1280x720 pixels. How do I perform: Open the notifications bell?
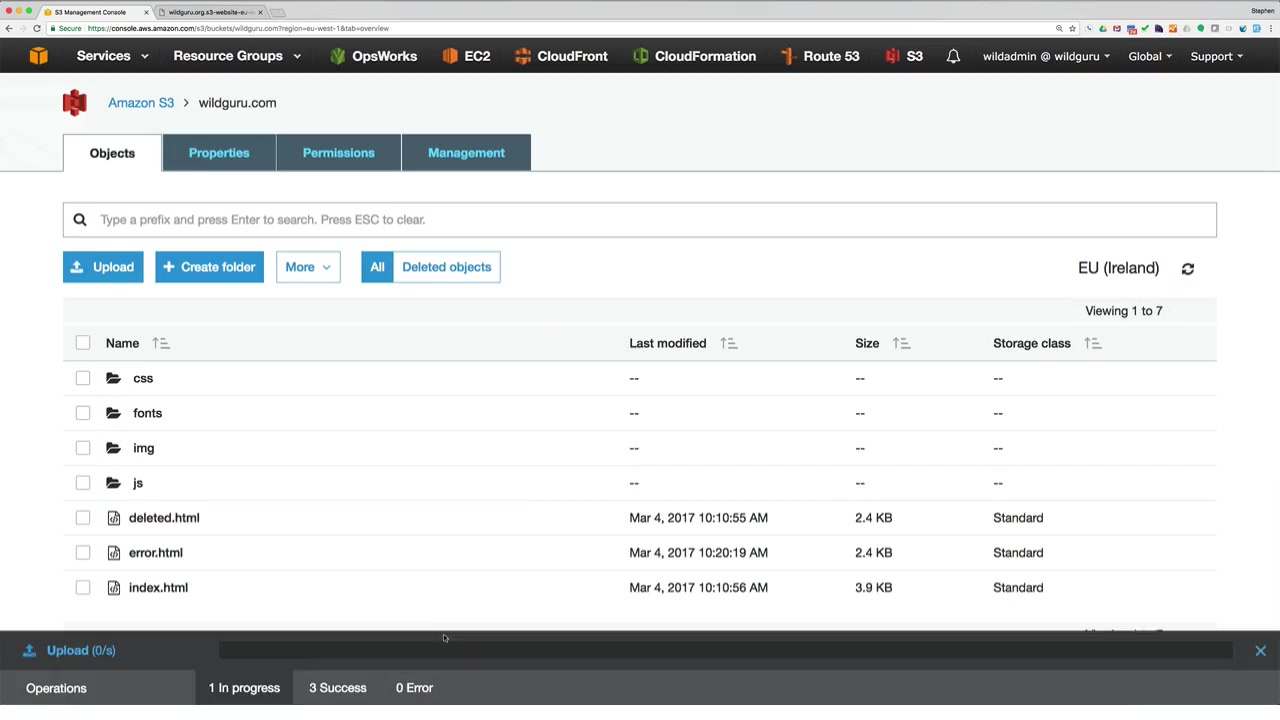pos(953,56)
